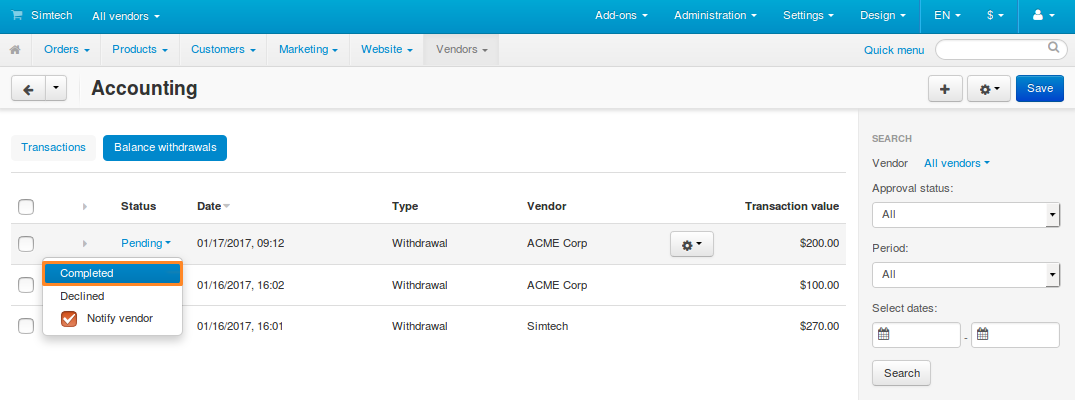
Task: Open the $ currency dropdown
Action: pyautogui.click(x=995, y=16)
